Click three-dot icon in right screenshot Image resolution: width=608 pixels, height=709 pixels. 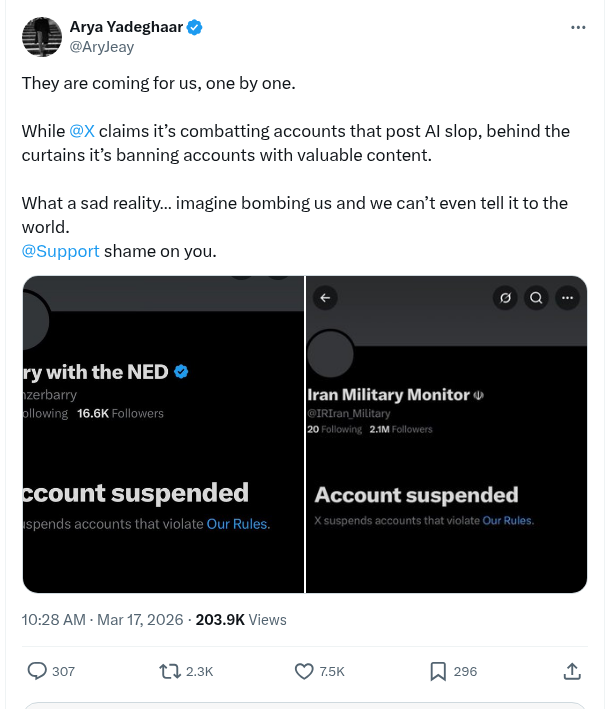point(567,297)
